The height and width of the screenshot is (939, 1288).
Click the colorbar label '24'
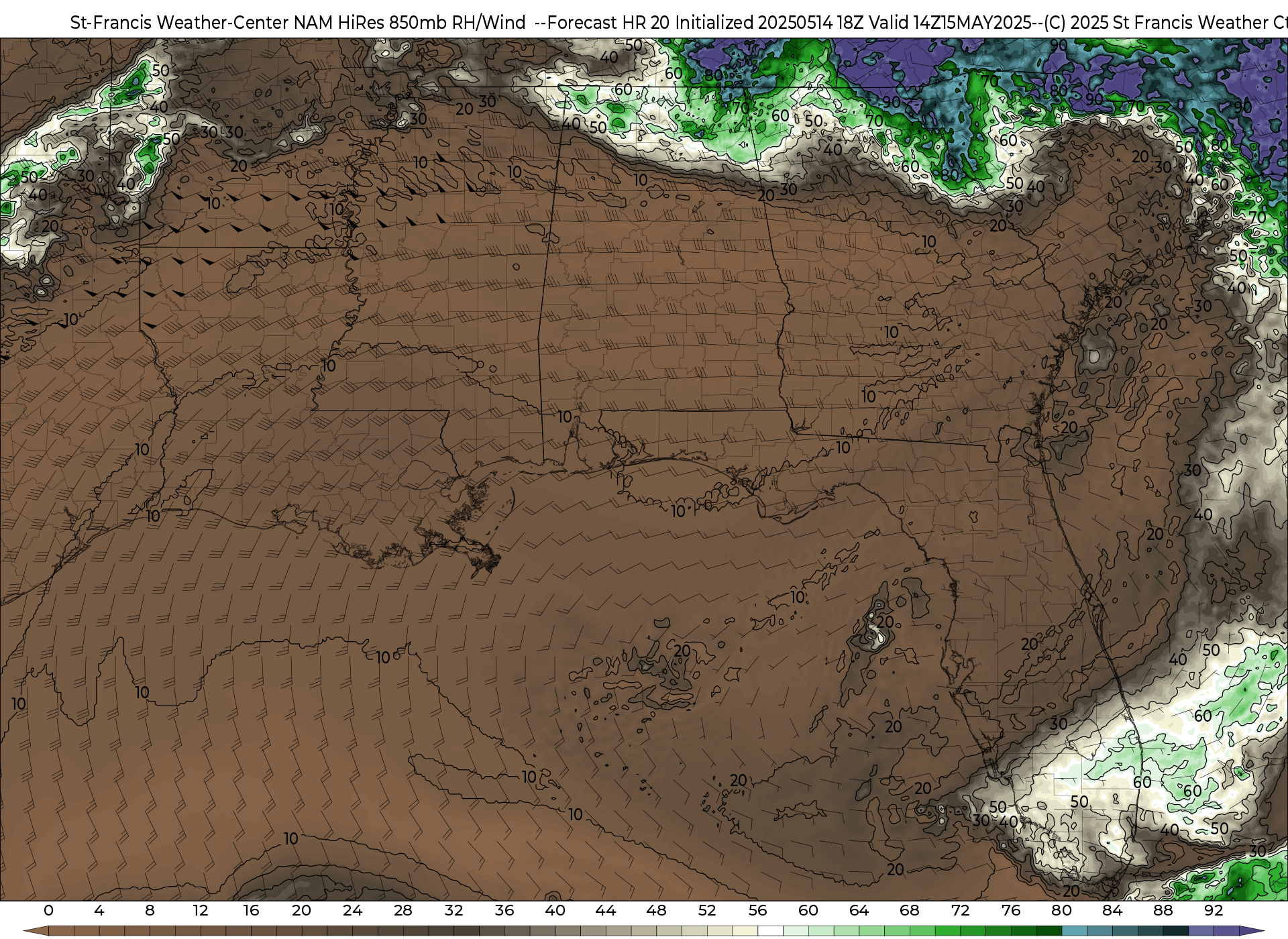[x=352, y=910]
